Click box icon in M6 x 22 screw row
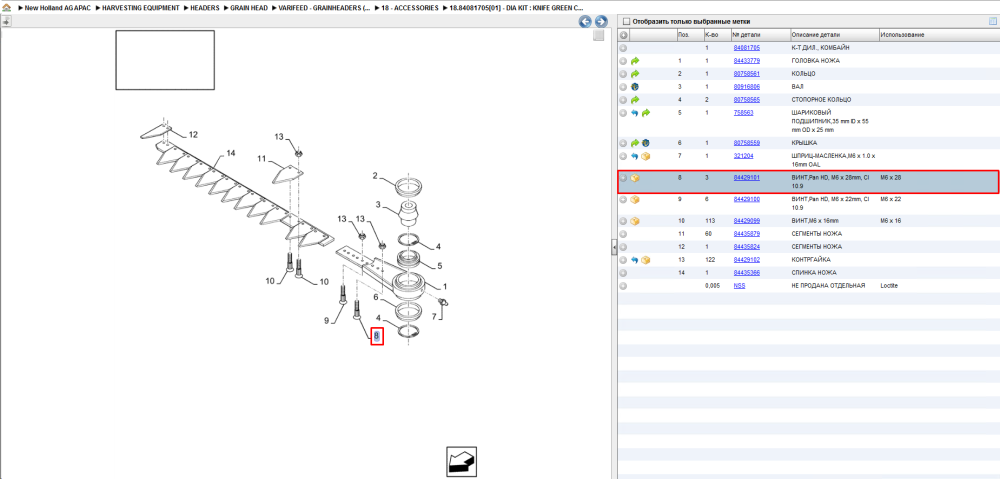Screen dimensions: 1000x479 [x=635, y=200]
